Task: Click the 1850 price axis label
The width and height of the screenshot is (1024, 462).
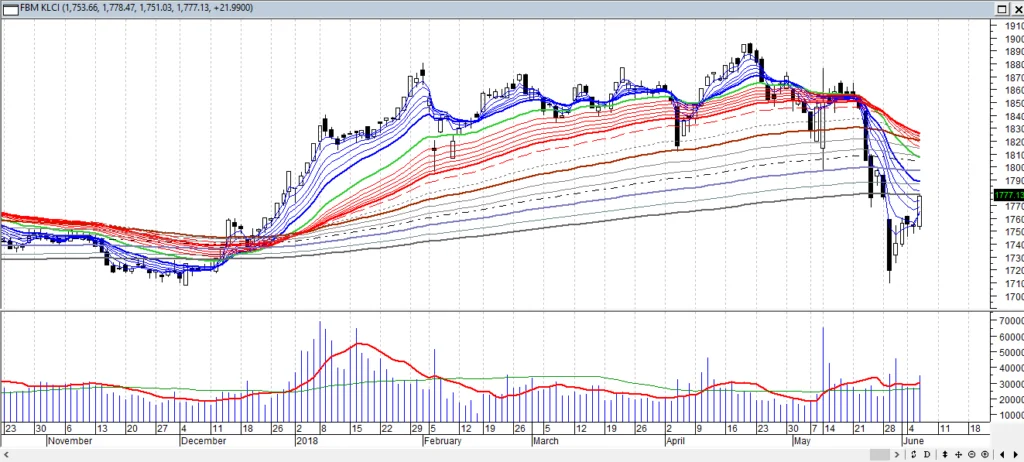Action: (x=1015, y=103)
